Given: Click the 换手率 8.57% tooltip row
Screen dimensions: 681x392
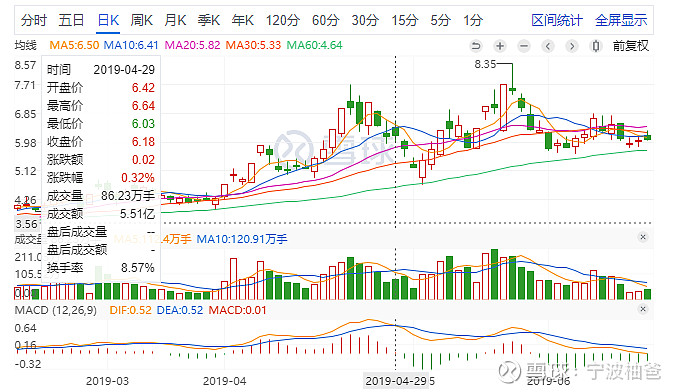Looking at the screenshot, I should coord(101,267).
